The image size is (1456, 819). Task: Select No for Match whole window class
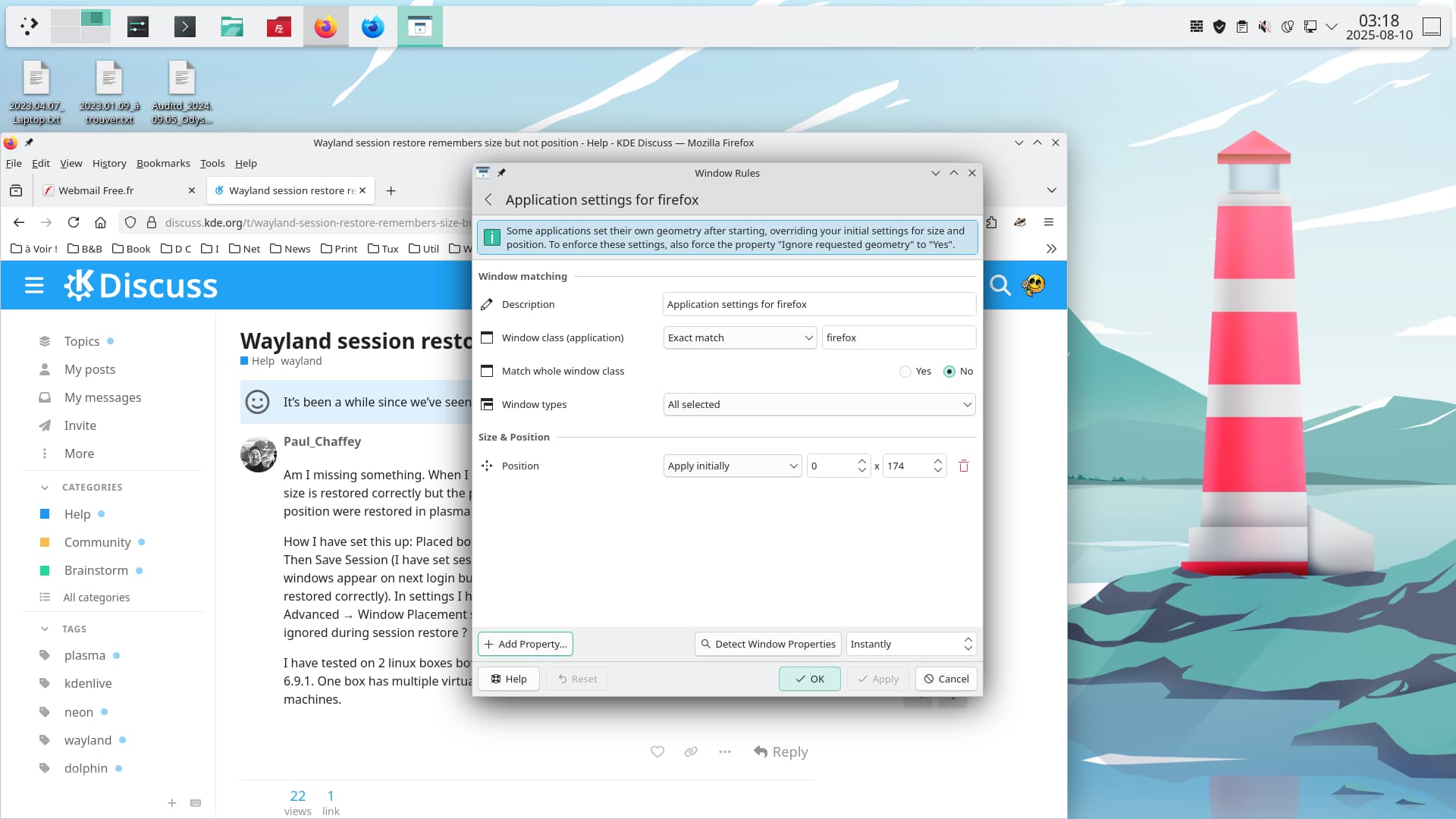click(x=949, y=372)
